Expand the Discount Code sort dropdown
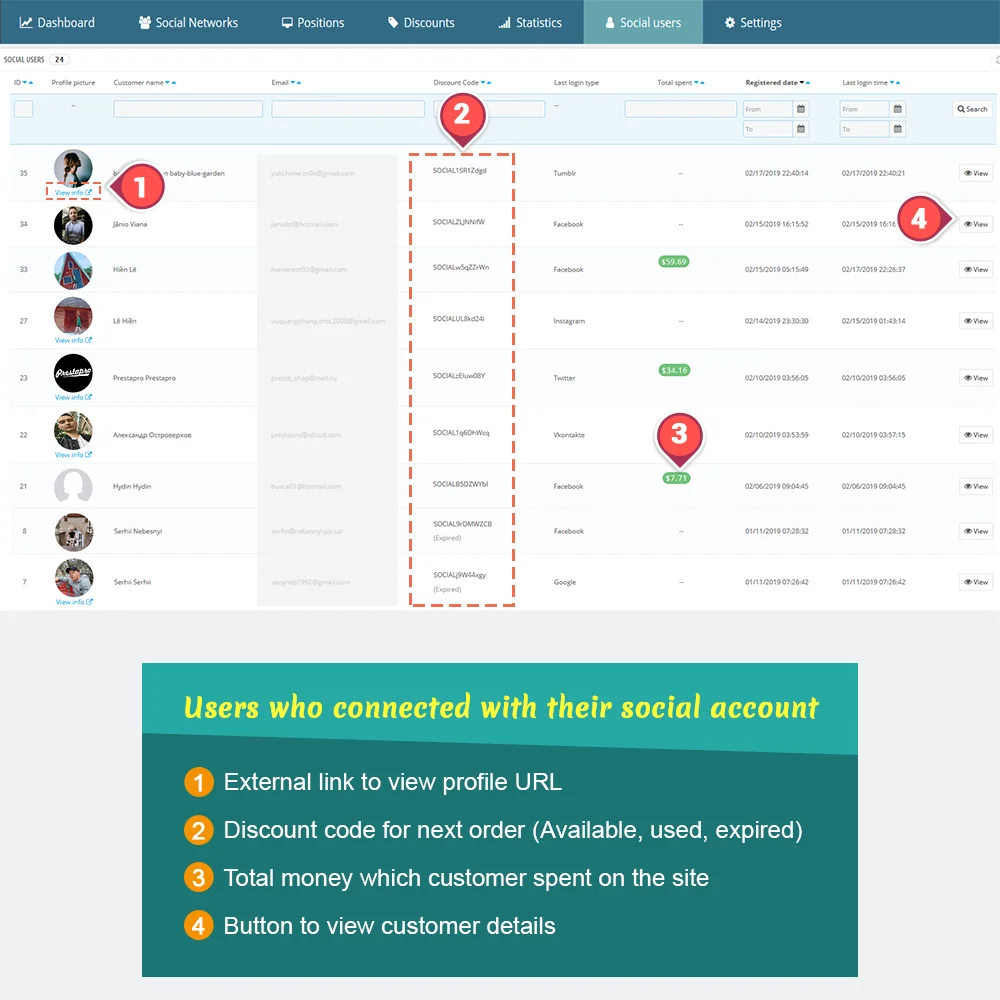The height and width of the screenshot is (1000, 1000). (483, 82)
